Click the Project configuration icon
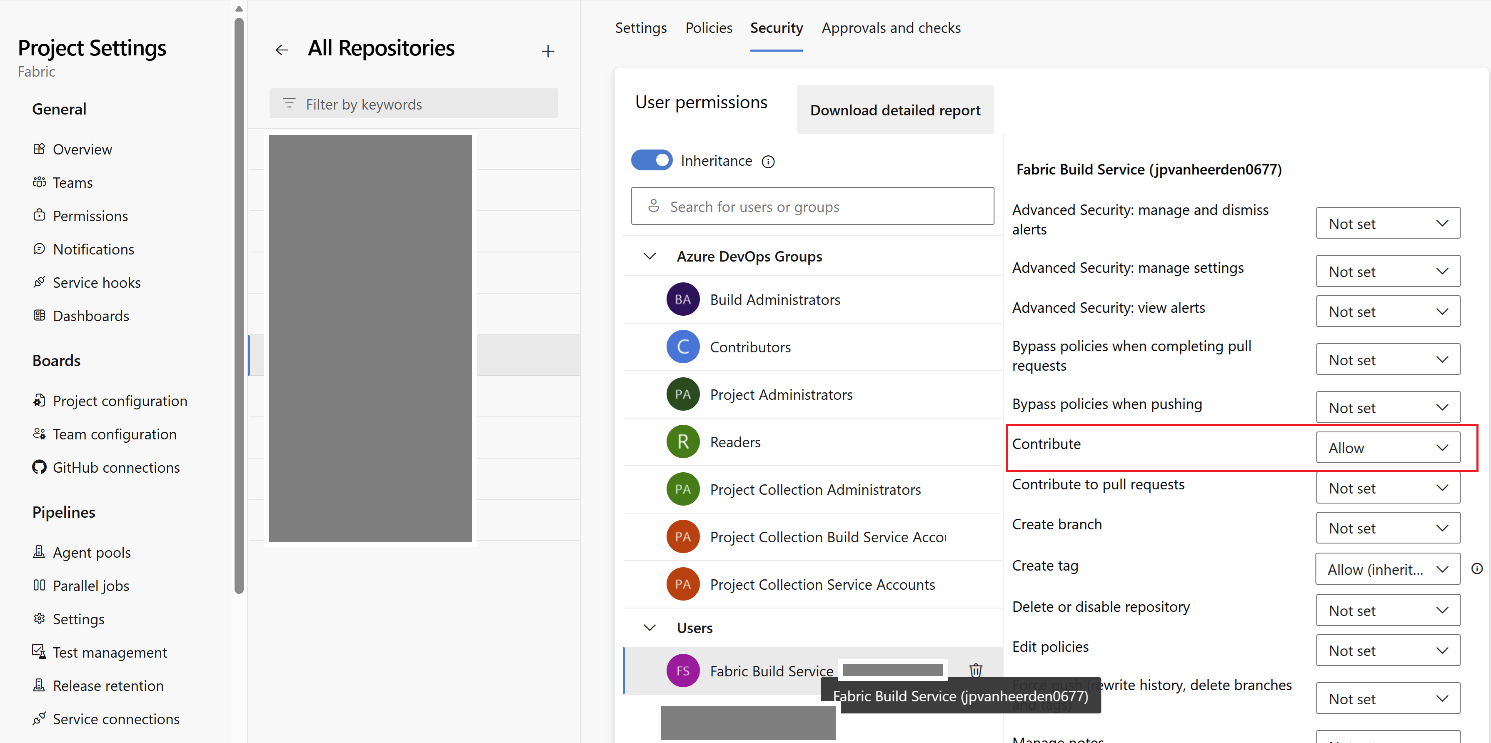The height and width of the screenshot is (743, 1491). [39, 400]
